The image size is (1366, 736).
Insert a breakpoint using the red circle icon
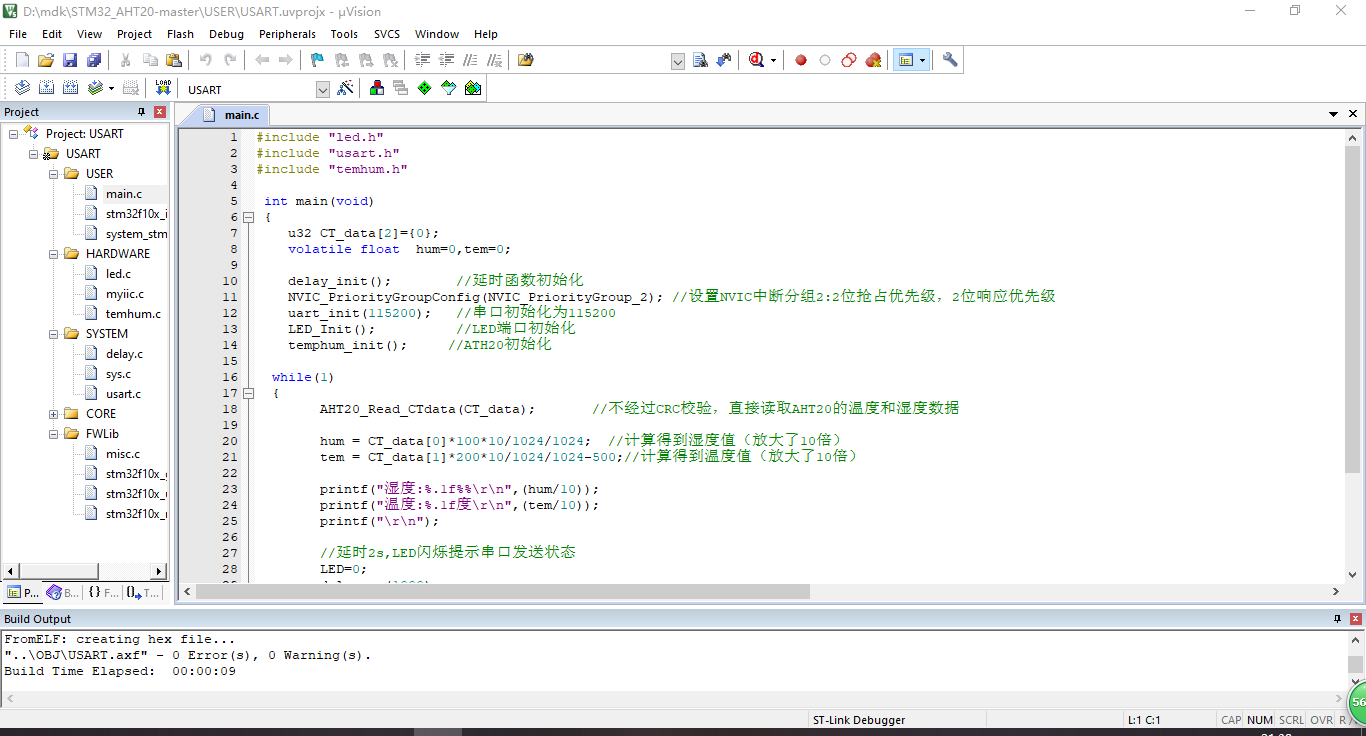click(x=801, y=60)
